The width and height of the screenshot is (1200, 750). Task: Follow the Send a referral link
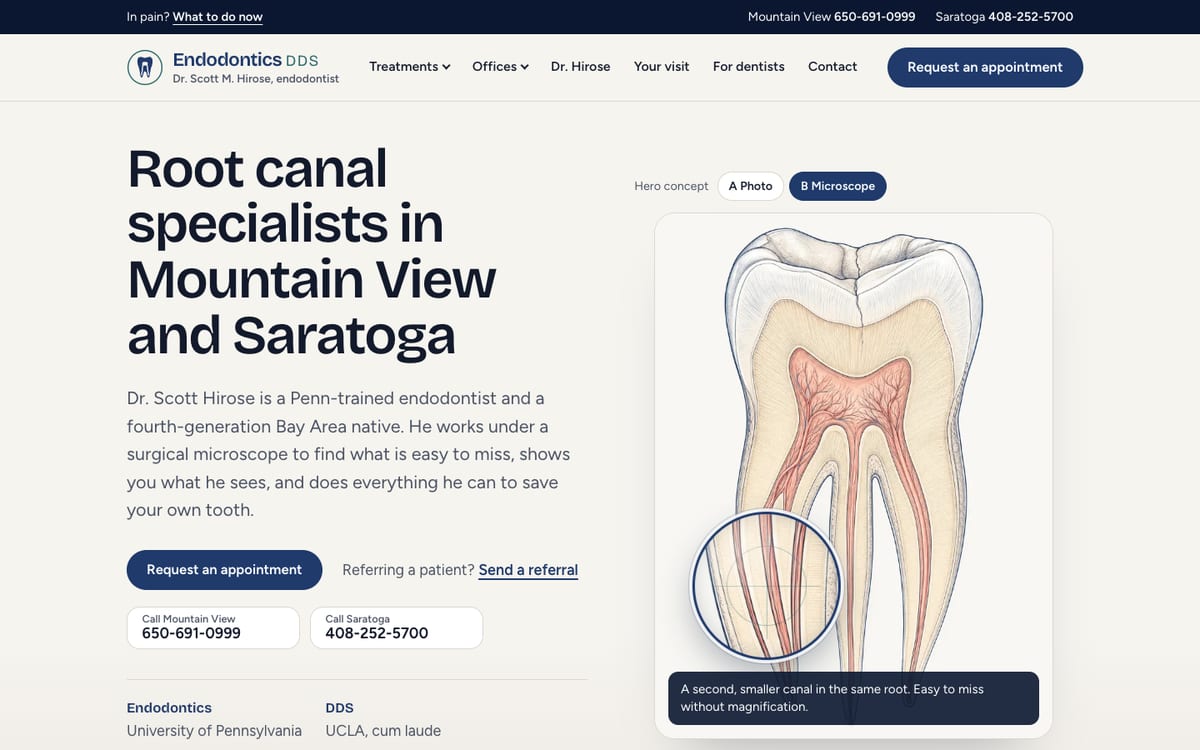[528, 570]
